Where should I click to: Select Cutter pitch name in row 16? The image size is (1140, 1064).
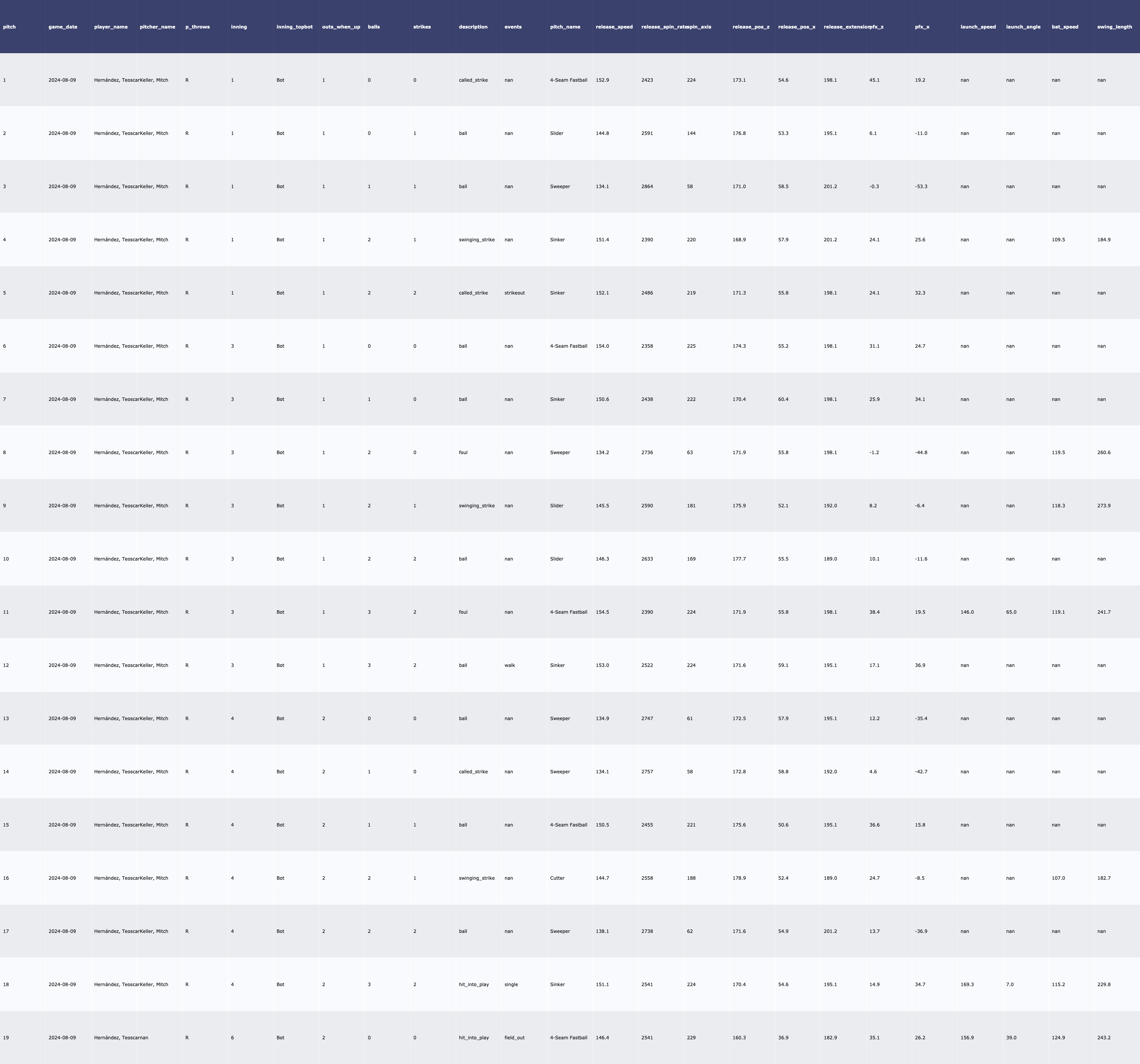tap(557, 878)
